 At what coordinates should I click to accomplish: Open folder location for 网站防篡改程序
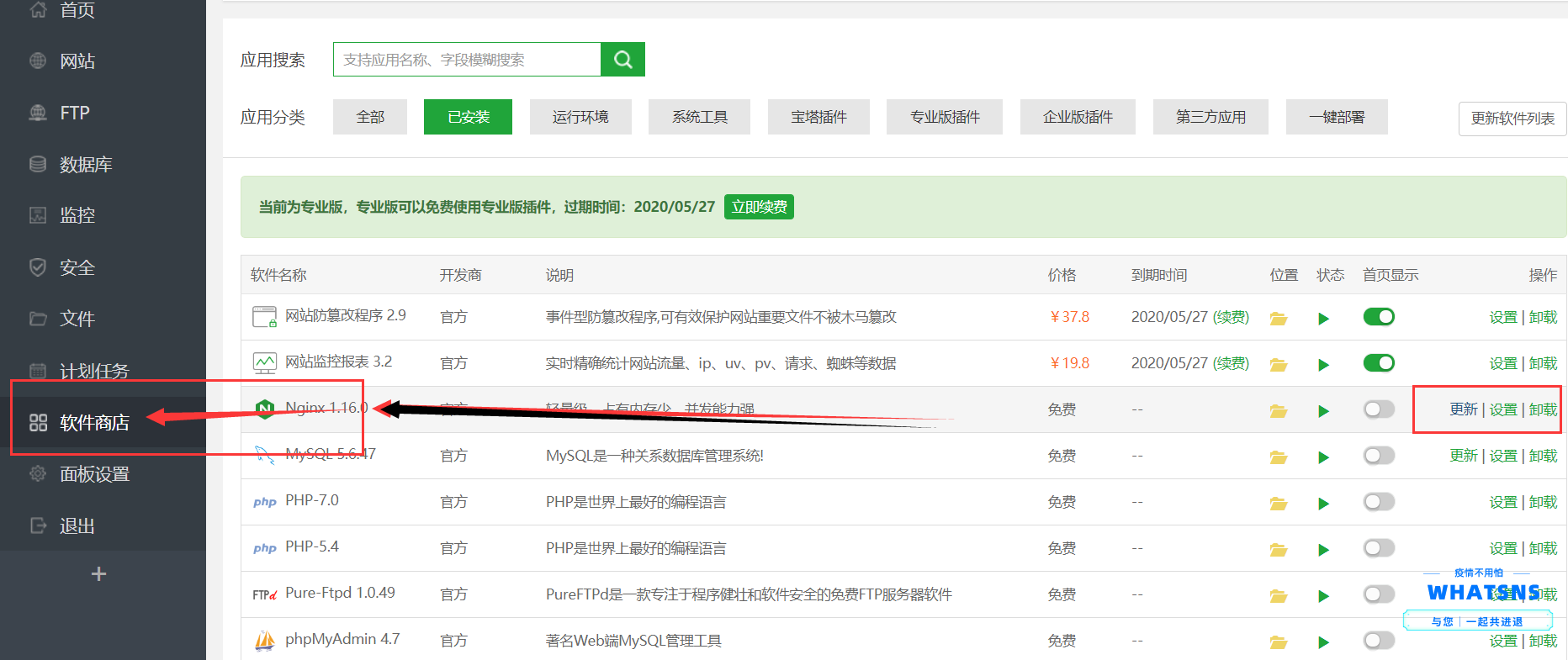(x=1278, y=319)
